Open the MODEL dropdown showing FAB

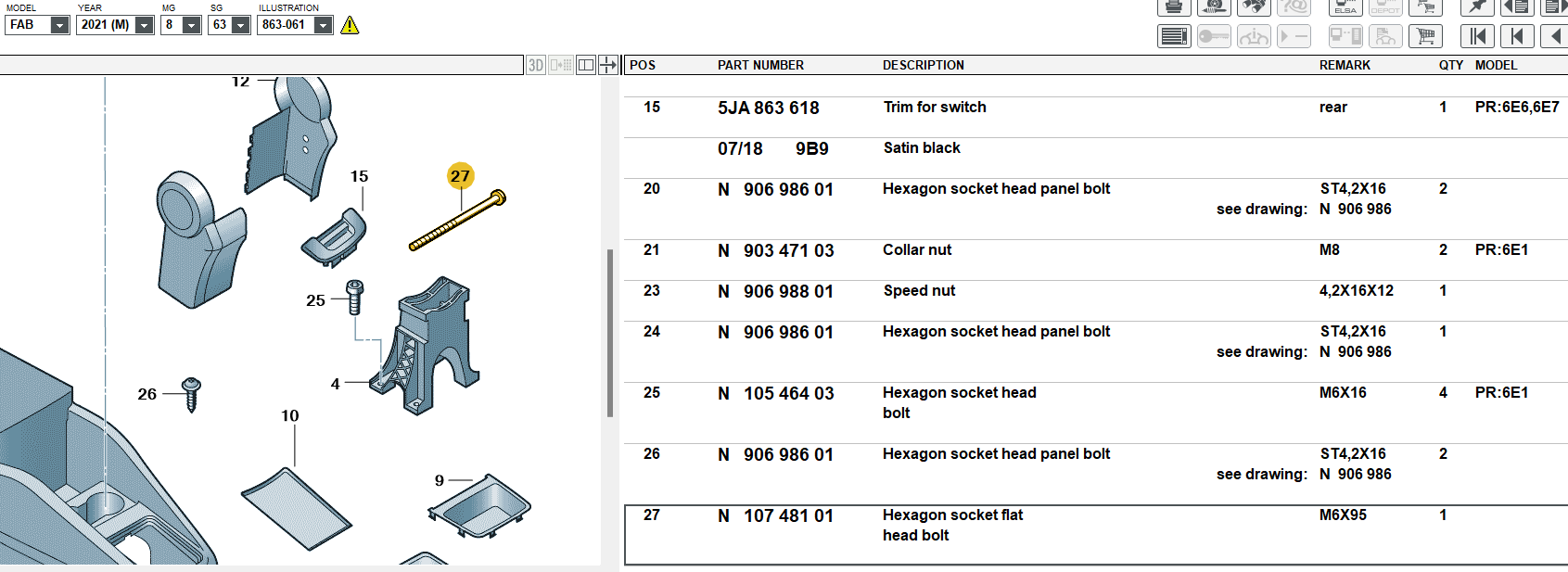[37, 25]
